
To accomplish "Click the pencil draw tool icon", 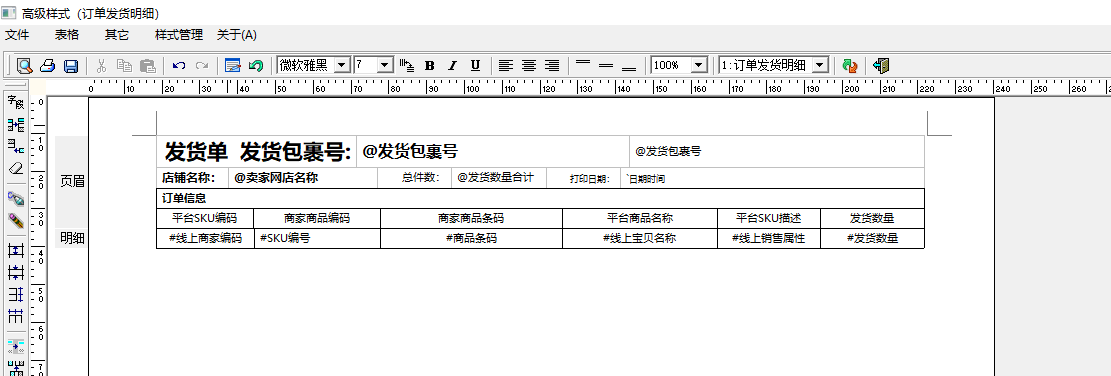I will [16, 220].
